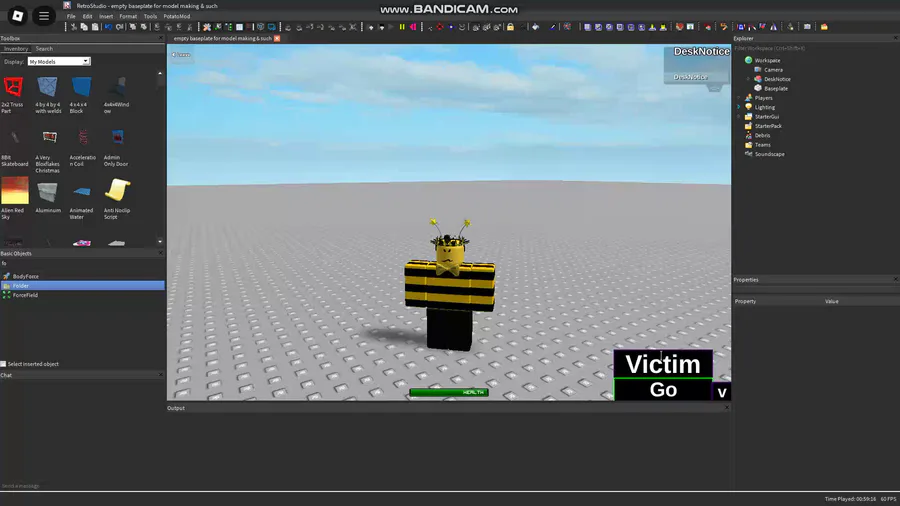Select Camera in Explorer tree
Viewport: 900px width, 506px height.
[773, 70]
